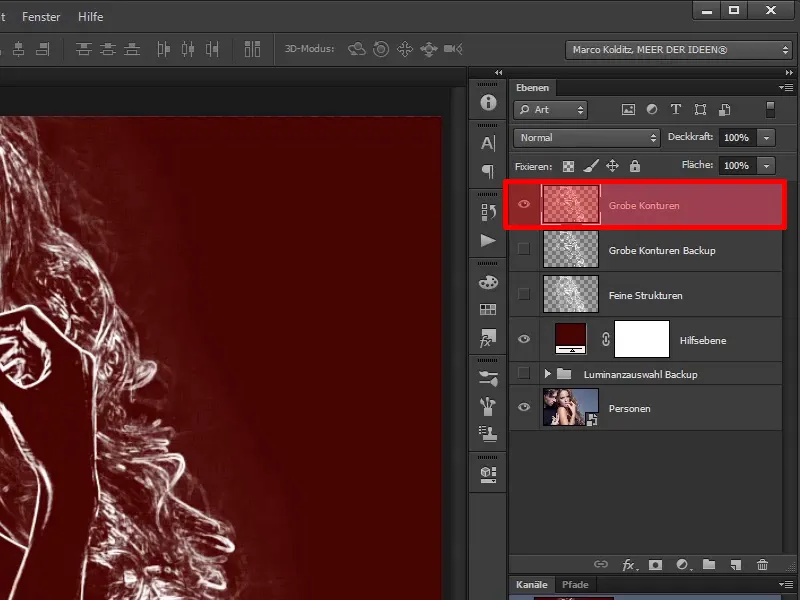Select the 3D slide mode icon
The height and width of the screenshot is (600, 800).
[429, 49]
